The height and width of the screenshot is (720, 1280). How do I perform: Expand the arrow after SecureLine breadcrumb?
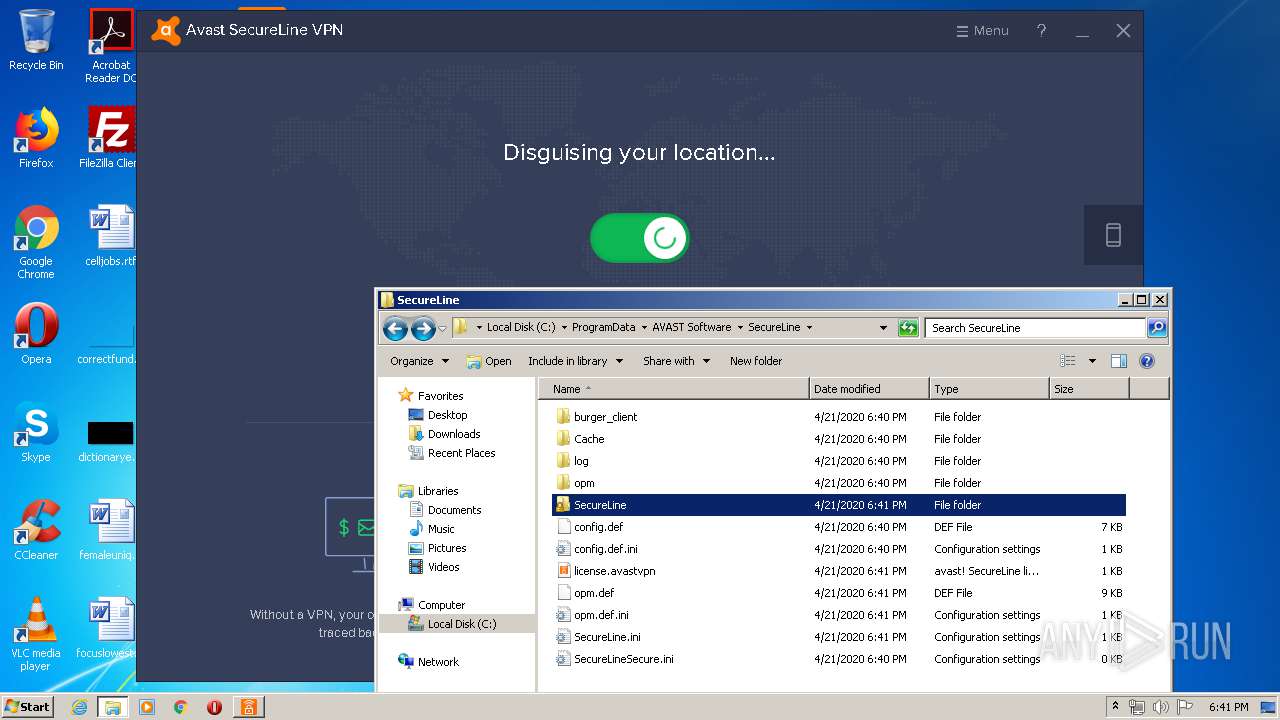click(x=809, y=327)
